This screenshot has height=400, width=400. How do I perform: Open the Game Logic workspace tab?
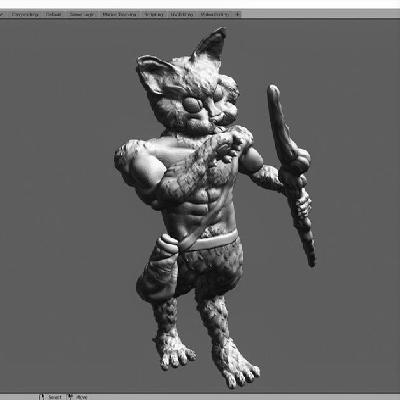pos(82,14)
